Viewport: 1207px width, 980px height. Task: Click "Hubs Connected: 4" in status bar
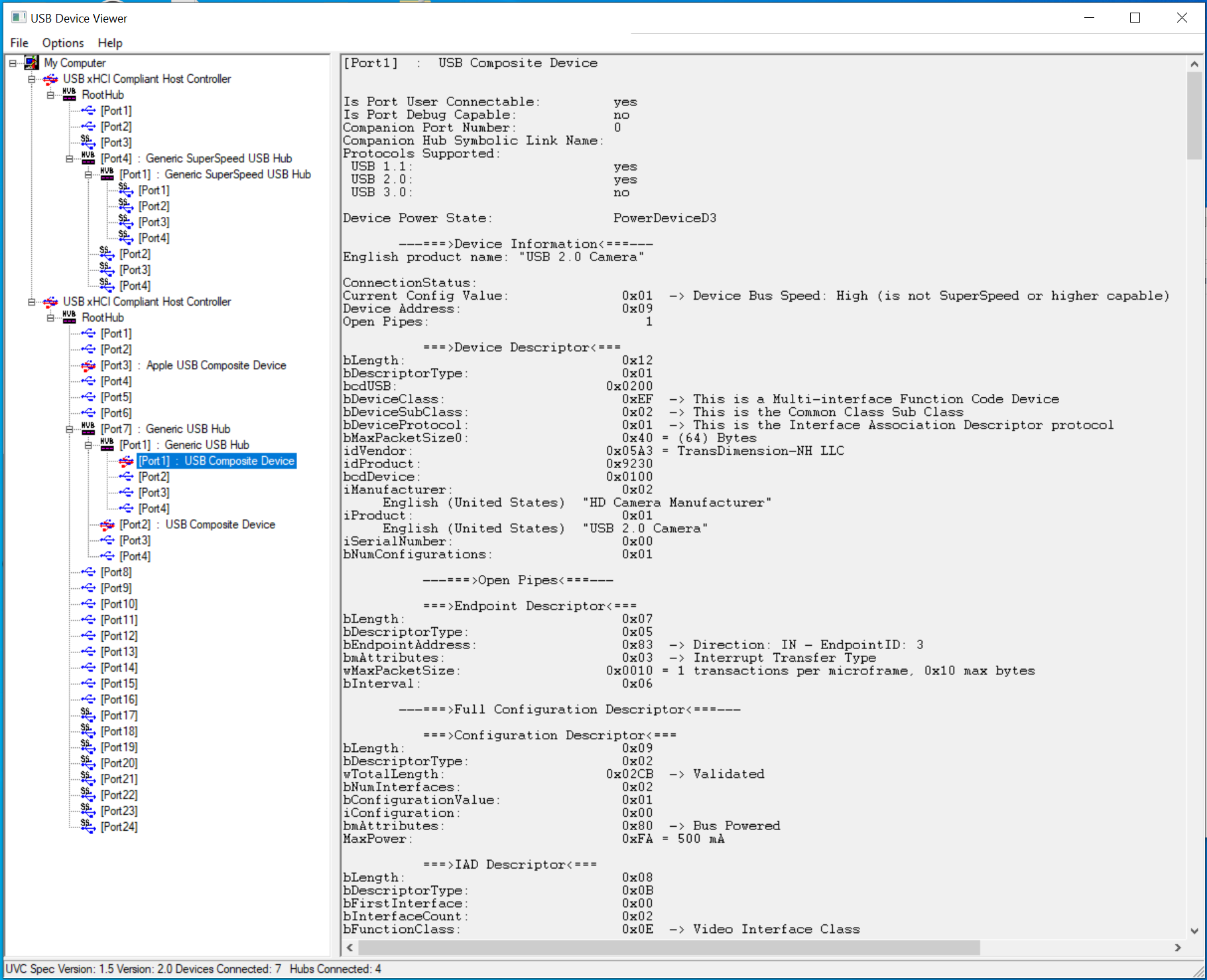pos(336,969)
